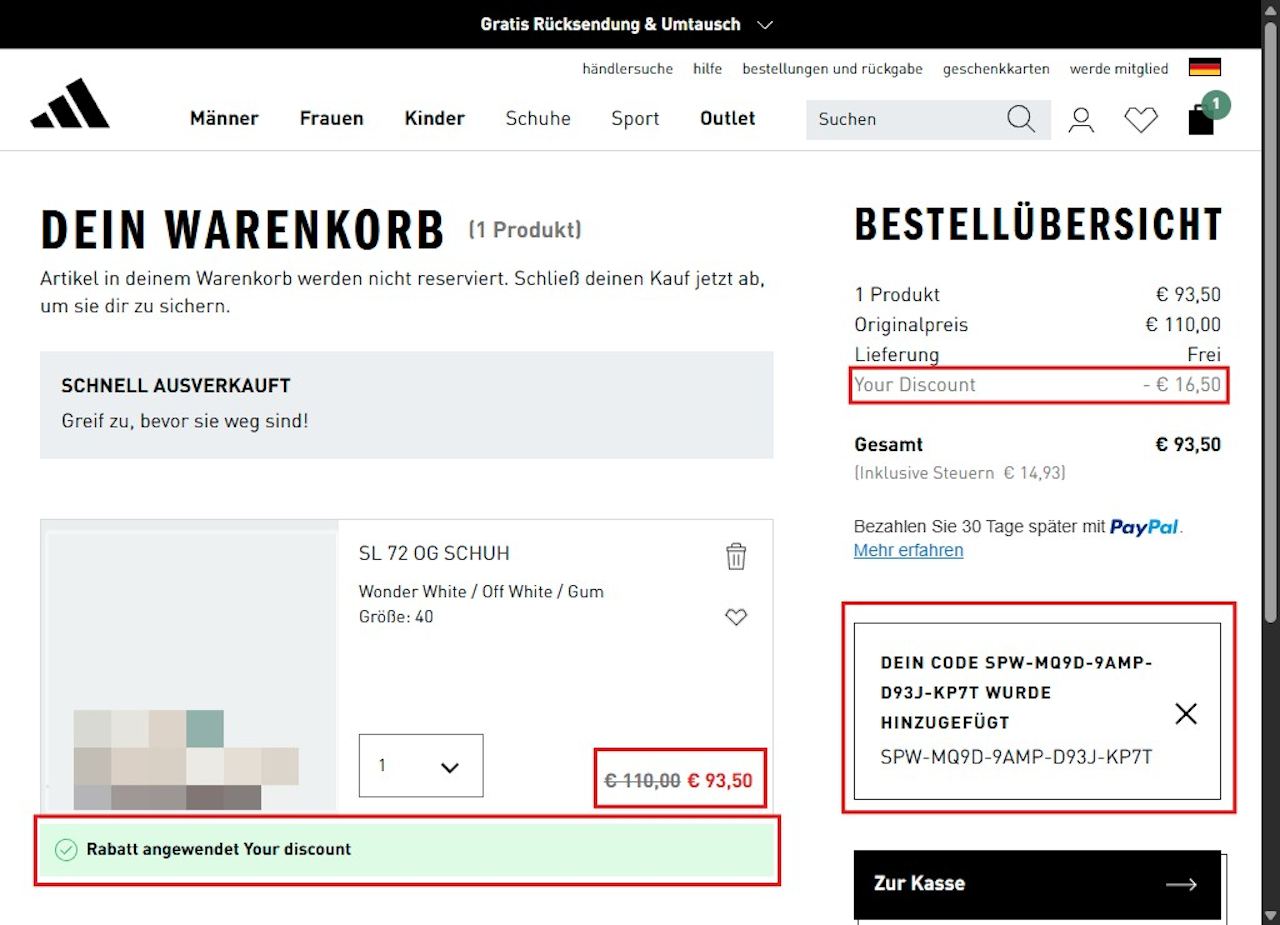This screenshot has height=925, width=1280.
Task: Click the DEIN WARENKORB heading
Action: [242, 230]
